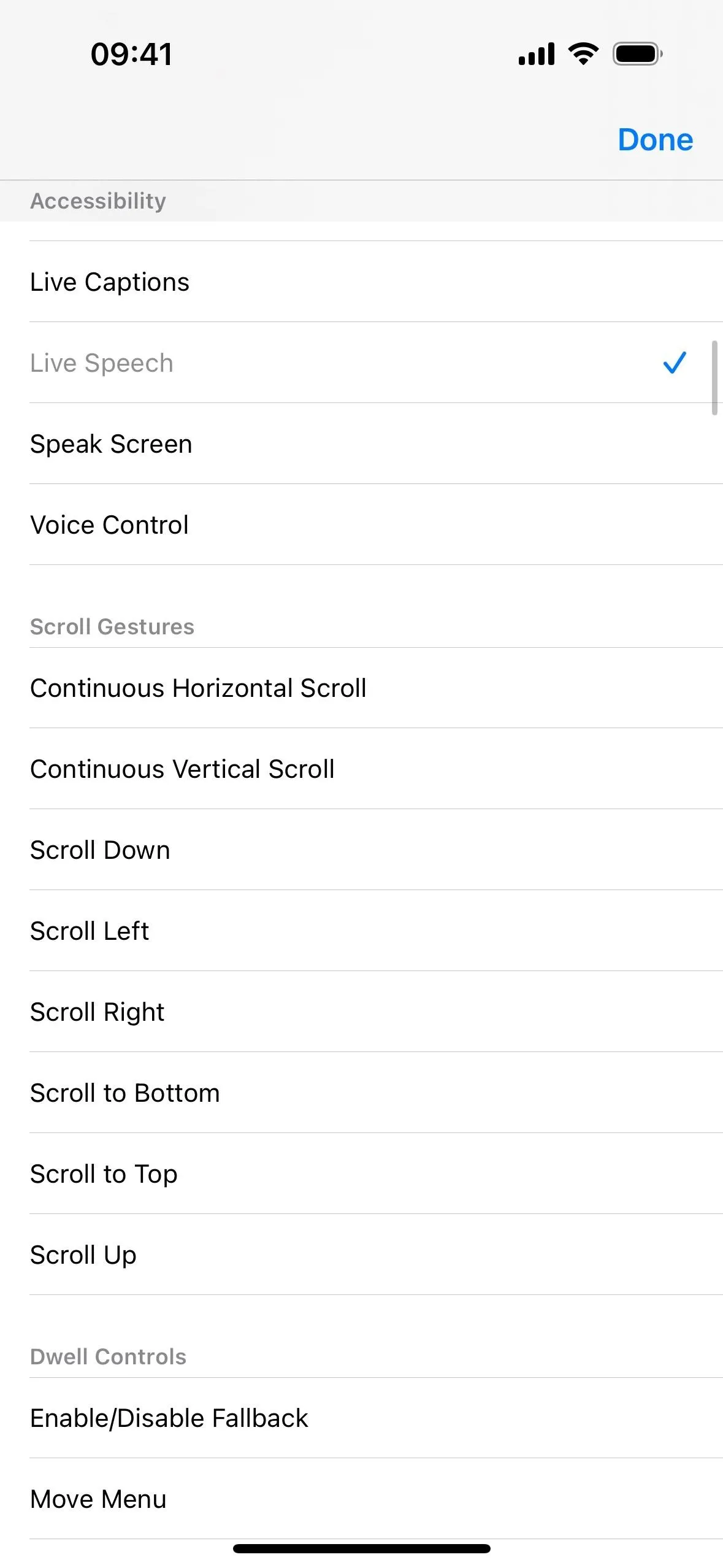
Task: Select Voice Control option
Action: point(361,525)
